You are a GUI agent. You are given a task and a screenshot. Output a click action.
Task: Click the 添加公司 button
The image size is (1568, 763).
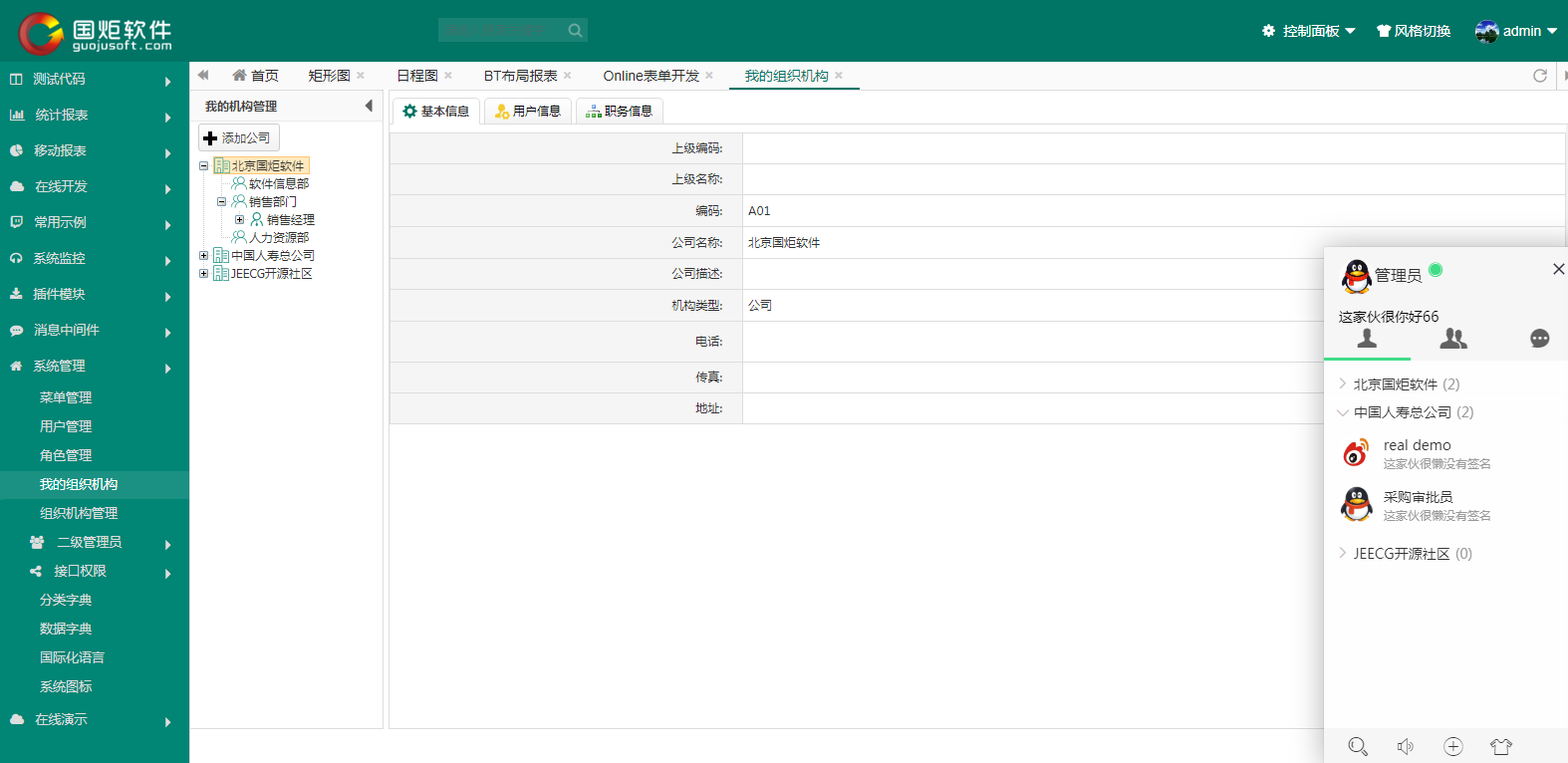[238, 137]
